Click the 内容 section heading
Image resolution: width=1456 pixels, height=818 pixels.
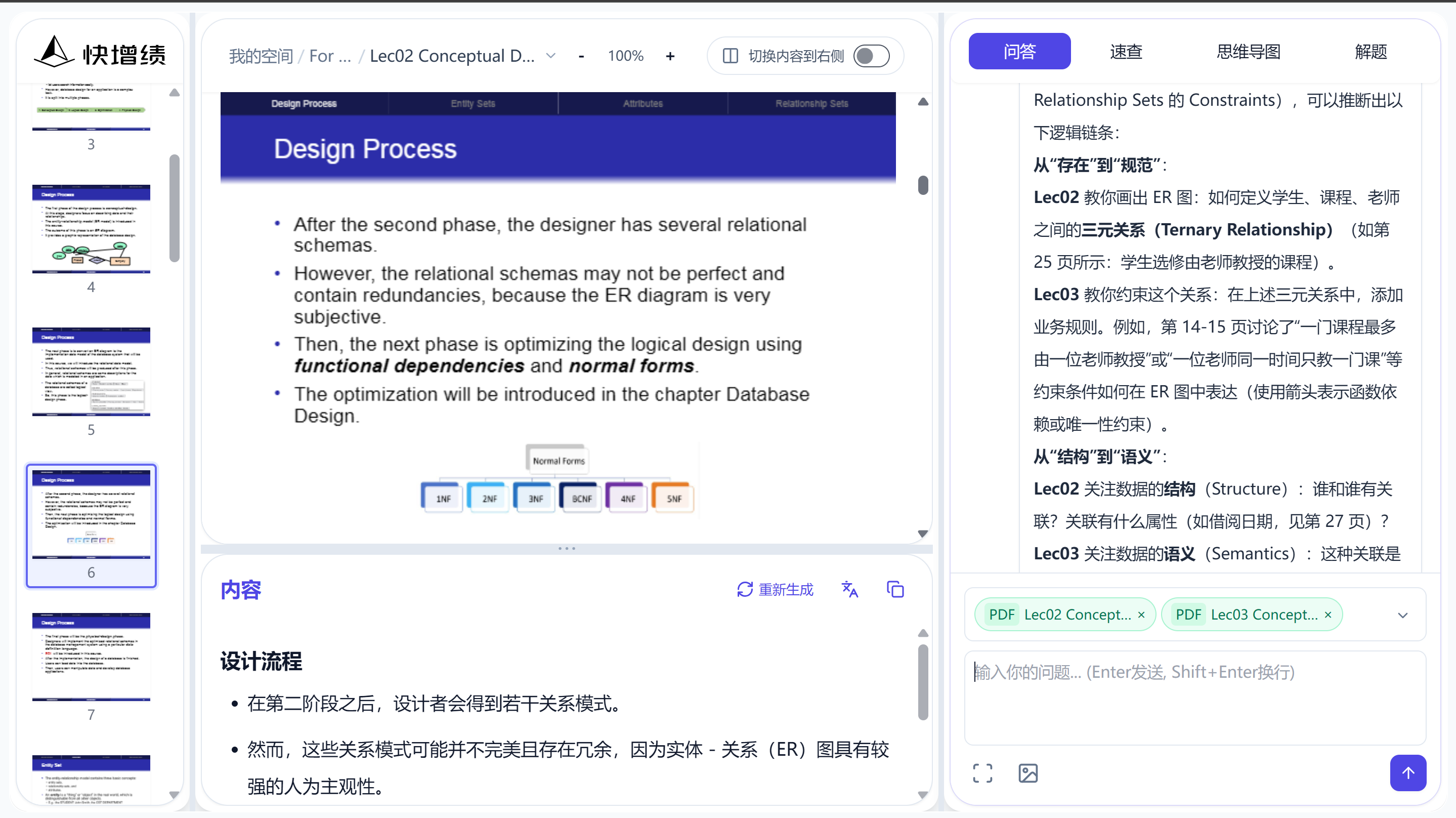point(241,590)
